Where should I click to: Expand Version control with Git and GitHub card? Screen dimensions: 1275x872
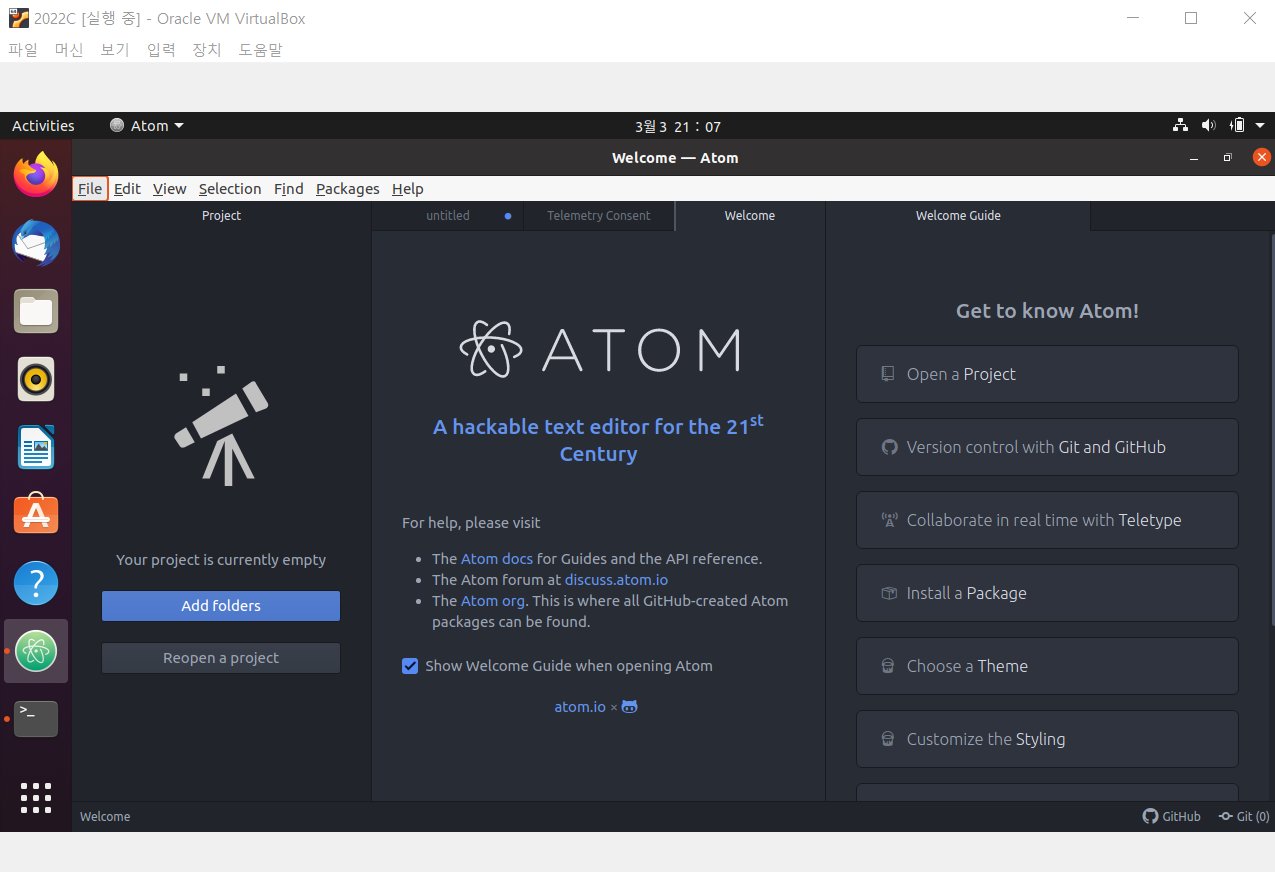[1047, 447]
